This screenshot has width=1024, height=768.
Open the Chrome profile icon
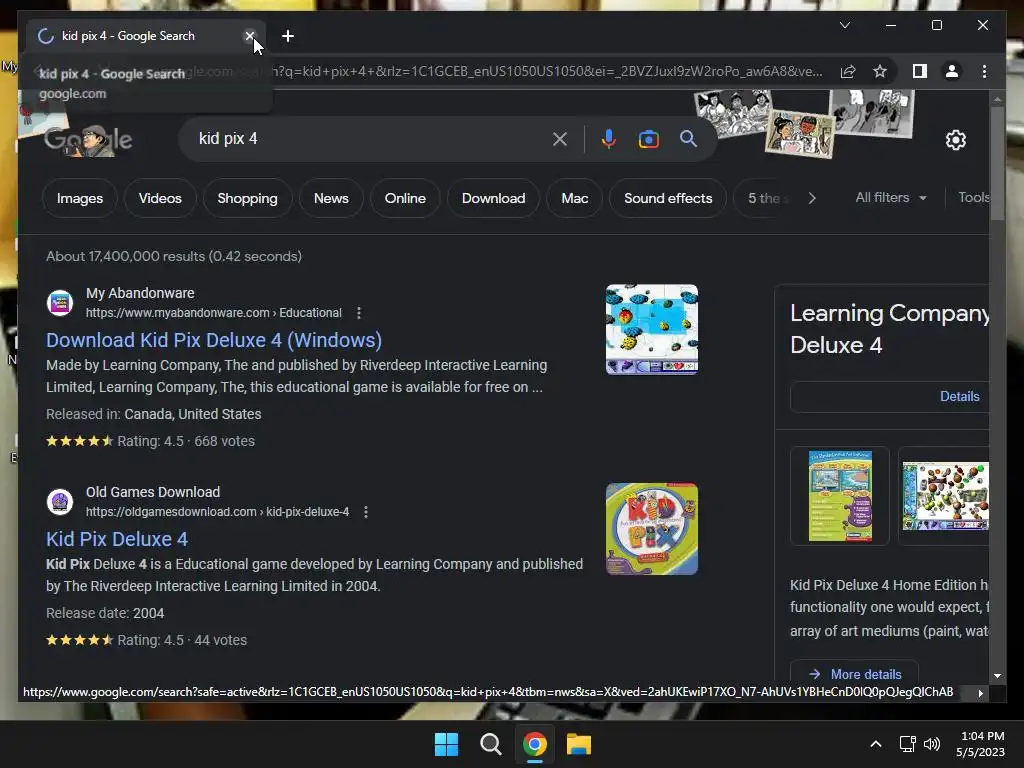pos(952,71)
